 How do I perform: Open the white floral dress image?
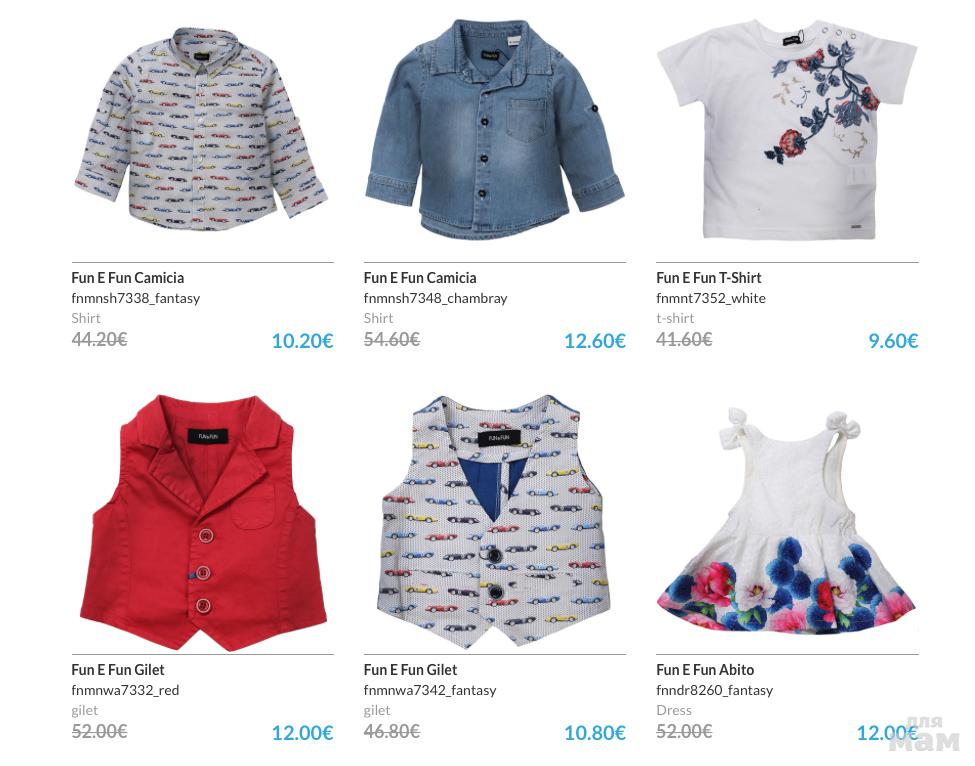[786, 521]
